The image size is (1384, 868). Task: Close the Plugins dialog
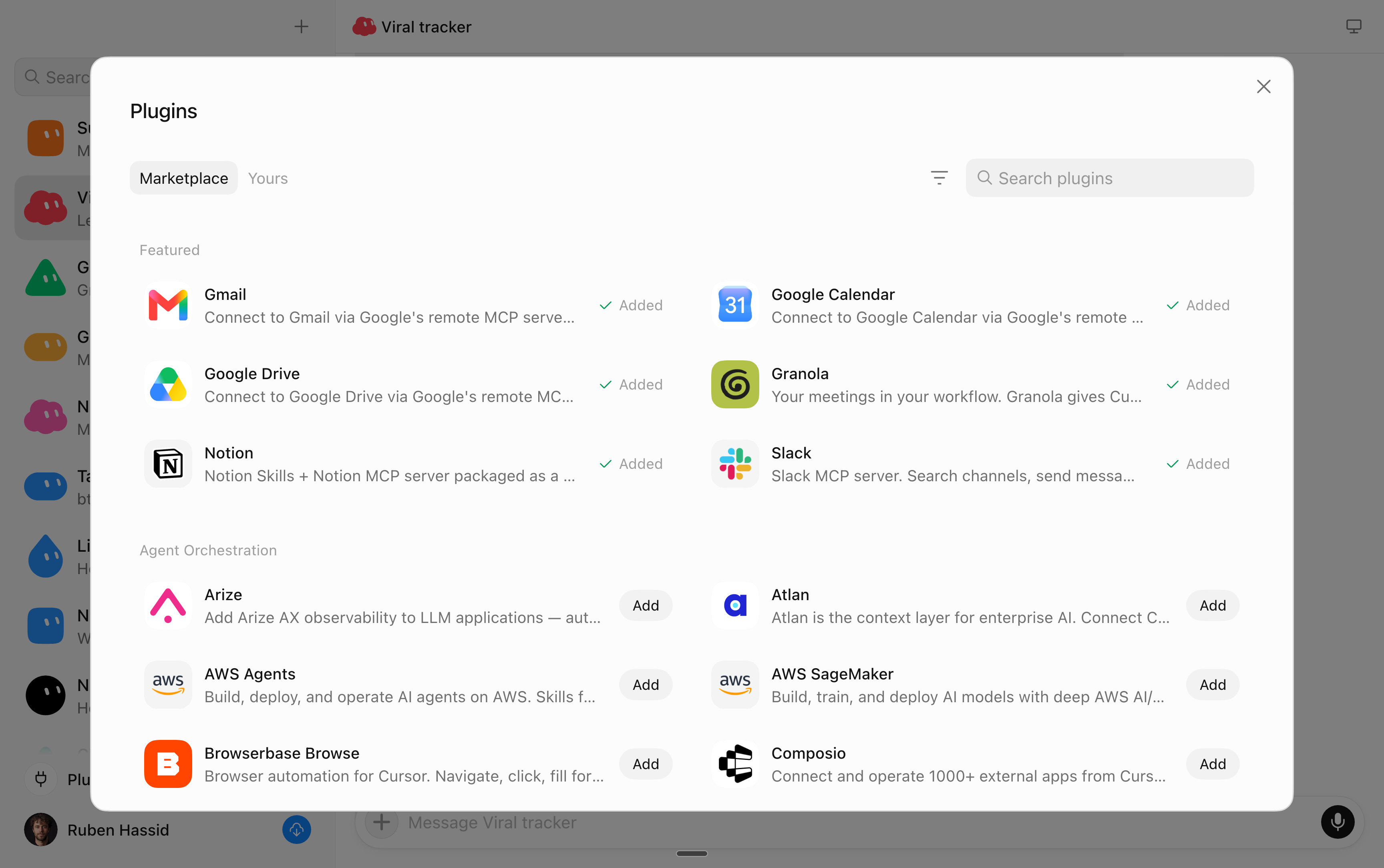pos(1263,87)
